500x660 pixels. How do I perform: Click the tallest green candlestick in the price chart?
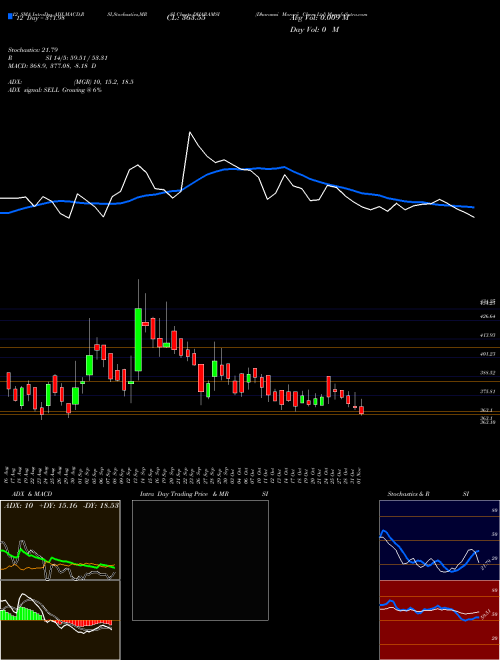(x=138, y=339)
